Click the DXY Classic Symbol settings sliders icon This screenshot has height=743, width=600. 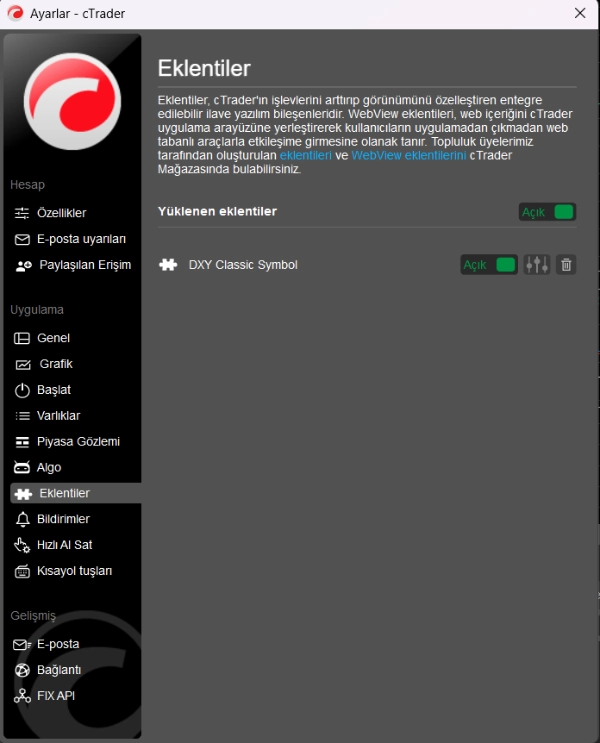coord(537,265)
